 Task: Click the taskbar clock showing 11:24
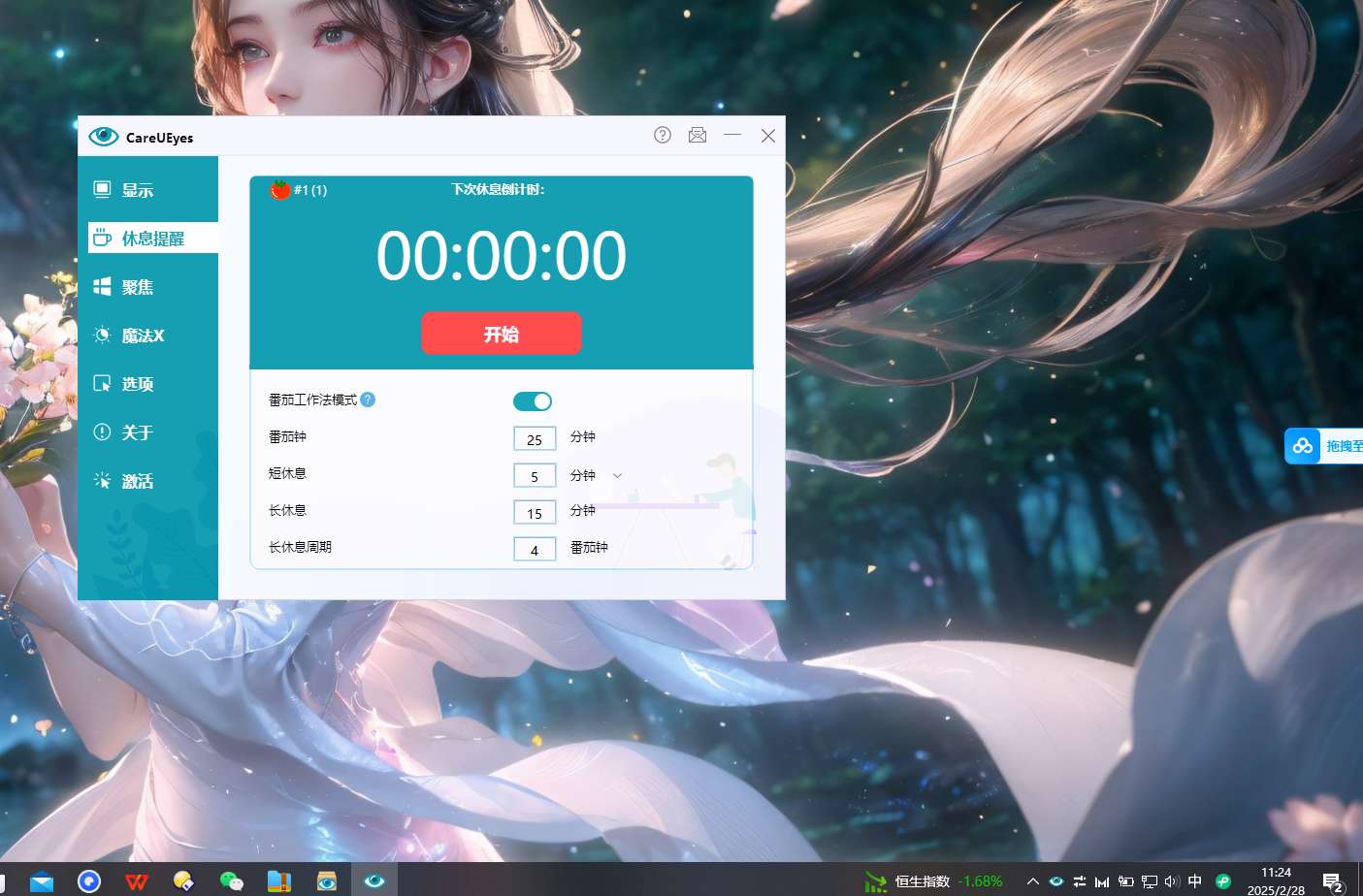(1276, 880)
